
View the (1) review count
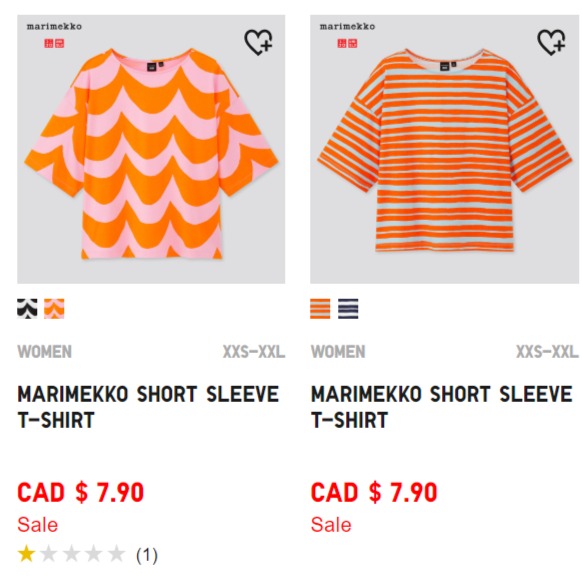[x=147, y=556]
